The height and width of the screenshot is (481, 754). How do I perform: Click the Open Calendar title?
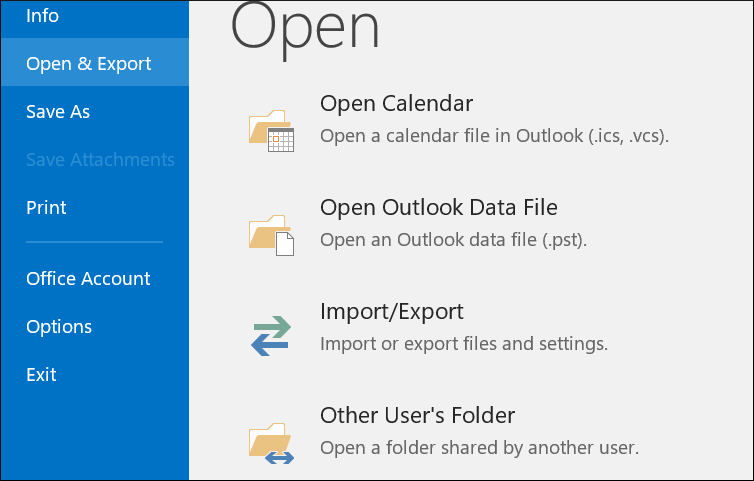tap(396, 103)
